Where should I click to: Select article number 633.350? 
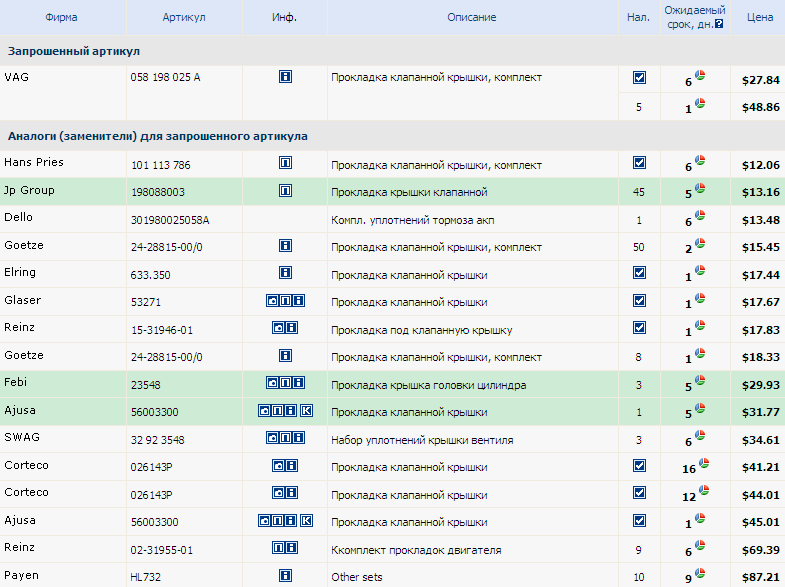(151, 275)
